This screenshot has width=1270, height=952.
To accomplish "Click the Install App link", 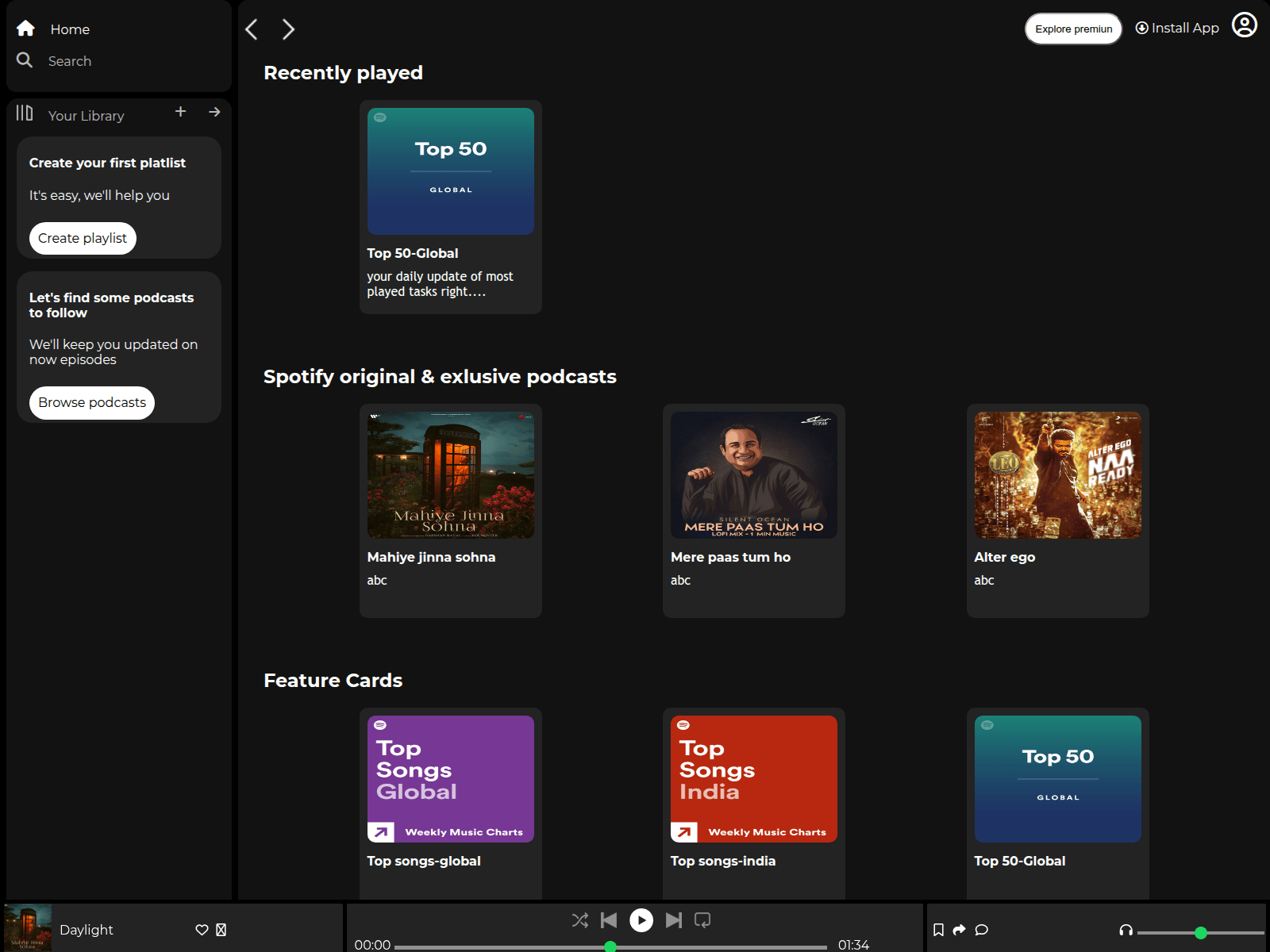I will pos(1185,28).
